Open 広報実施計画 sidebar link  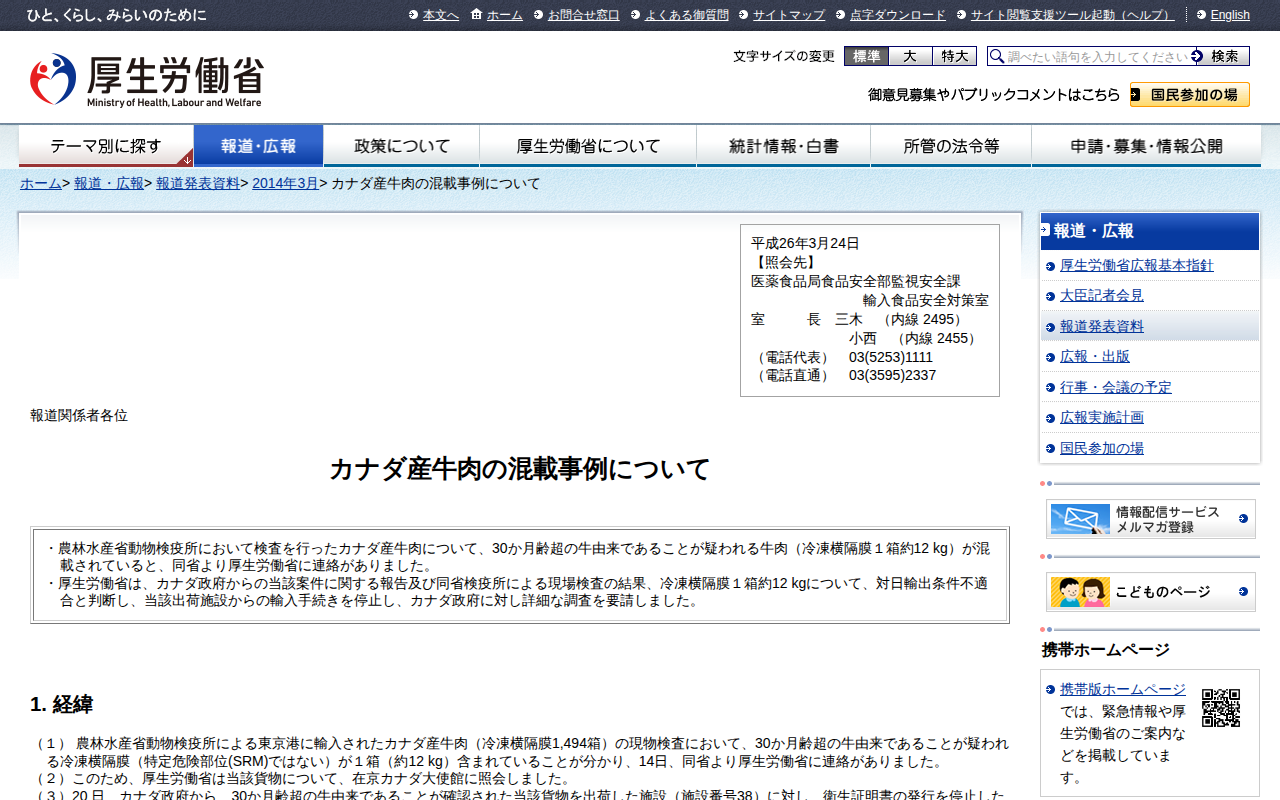point(1102,417)
